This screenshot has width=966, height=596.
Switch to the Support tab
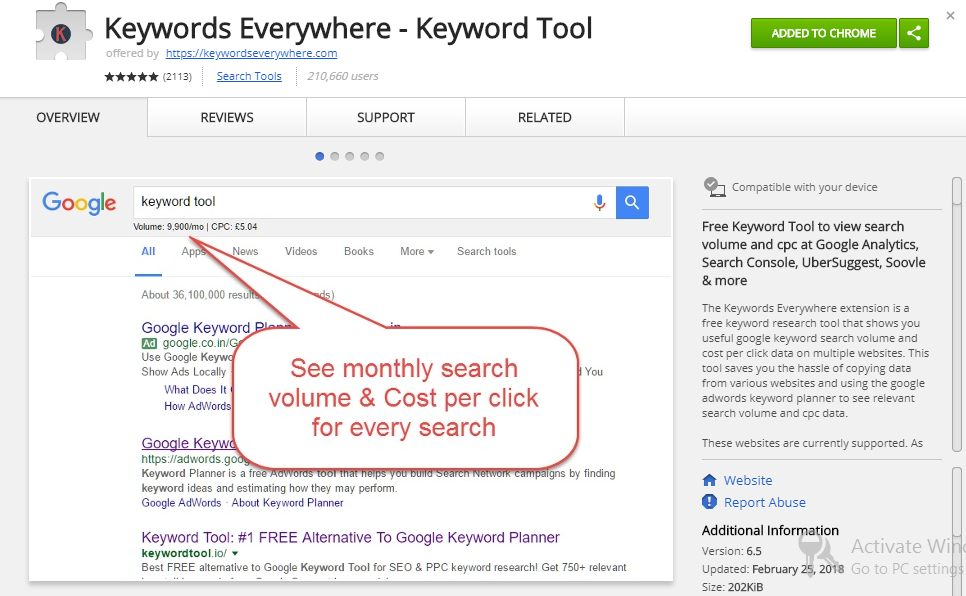coord(386,117)
